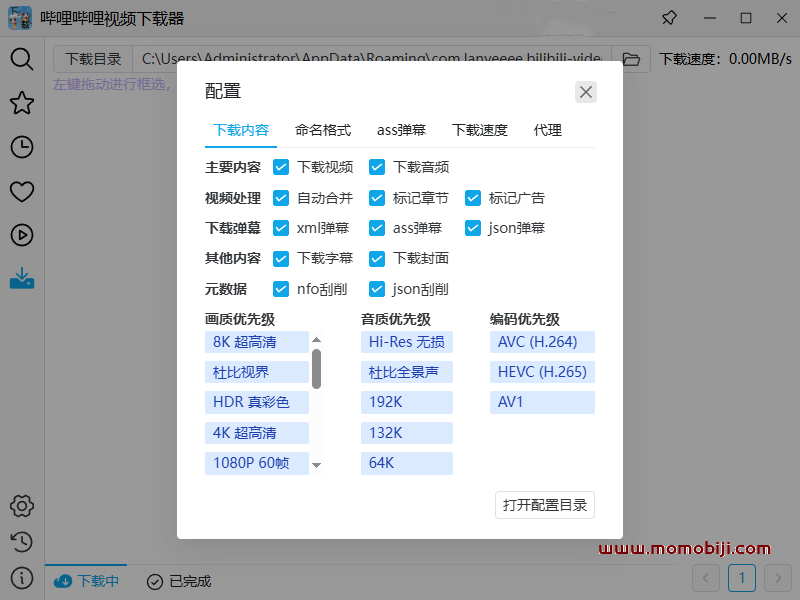Open the 代理 configuration tab
The height and width of the screenshot is (600, 800).
[548, 129]
